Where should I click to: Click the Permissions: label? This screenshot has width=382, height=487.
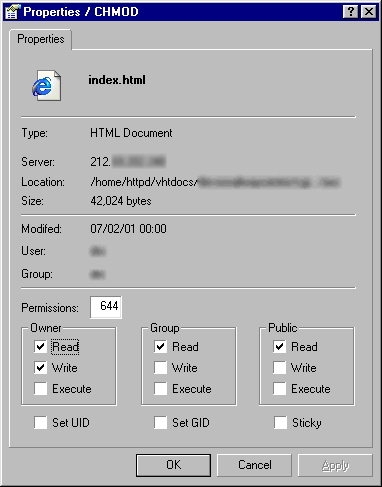[50, 308]
